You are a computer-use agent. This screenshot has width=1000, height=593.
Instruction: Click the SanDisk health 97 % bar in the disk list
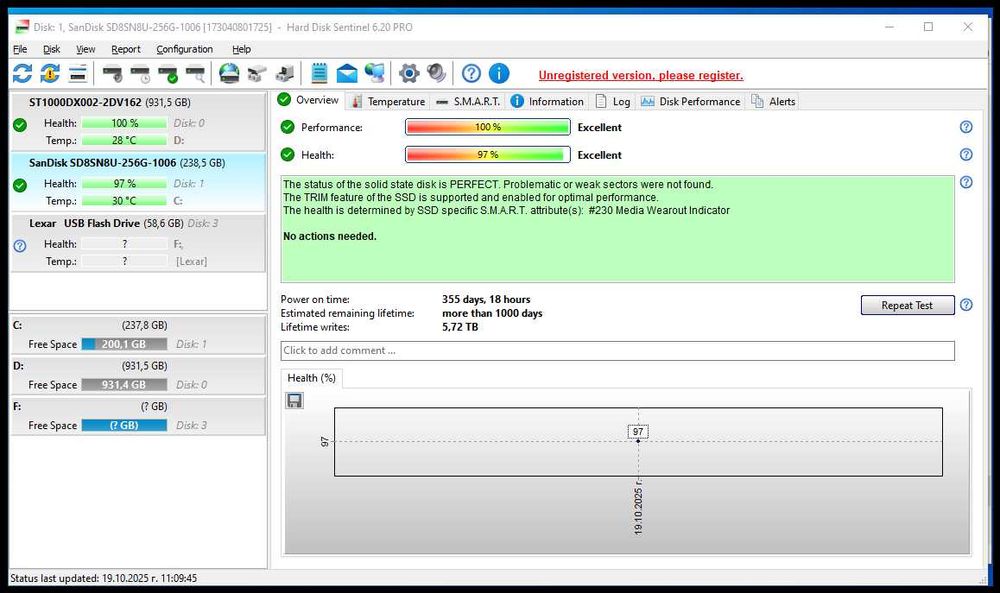click(x=124, y=184)
